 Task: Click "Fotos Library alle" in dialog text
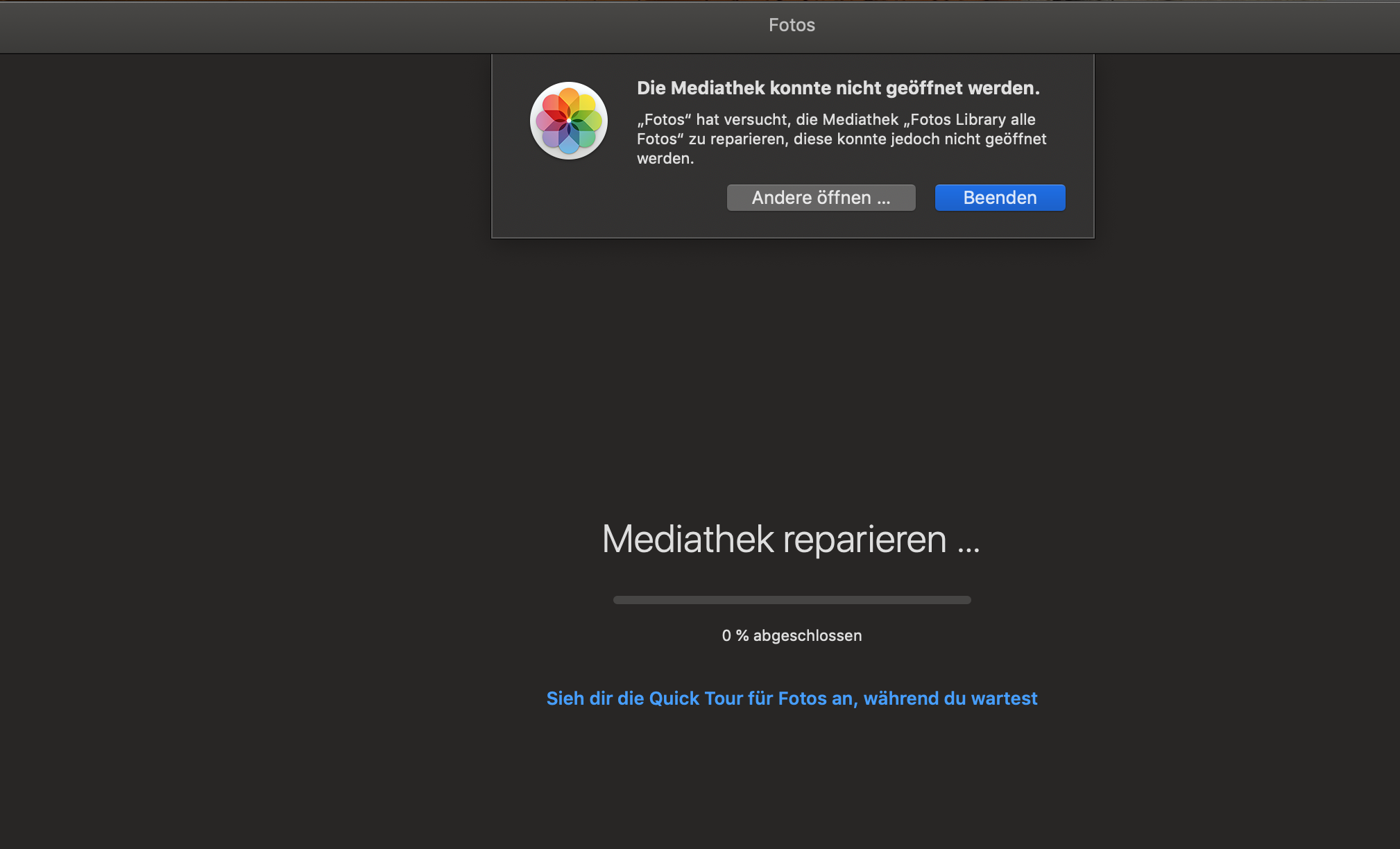coord(973,119)
